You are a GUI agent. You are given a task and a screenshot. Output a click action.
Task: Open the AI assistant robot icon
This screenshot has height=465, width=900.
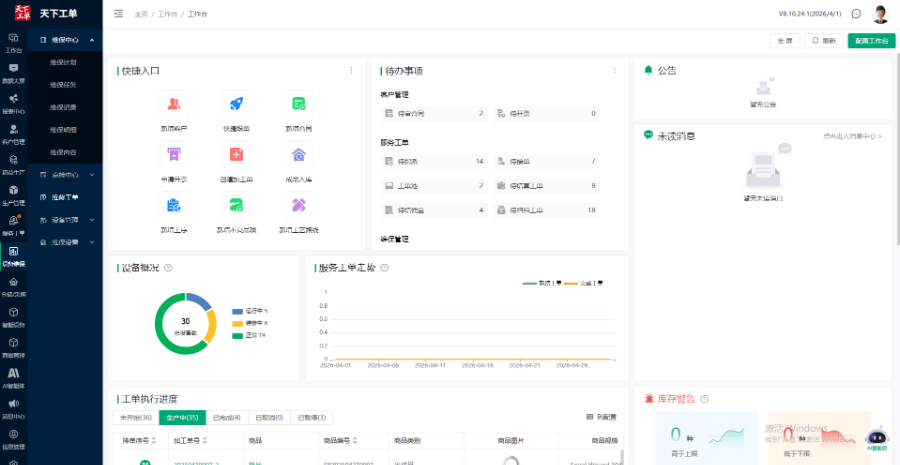tap(876, 438)
